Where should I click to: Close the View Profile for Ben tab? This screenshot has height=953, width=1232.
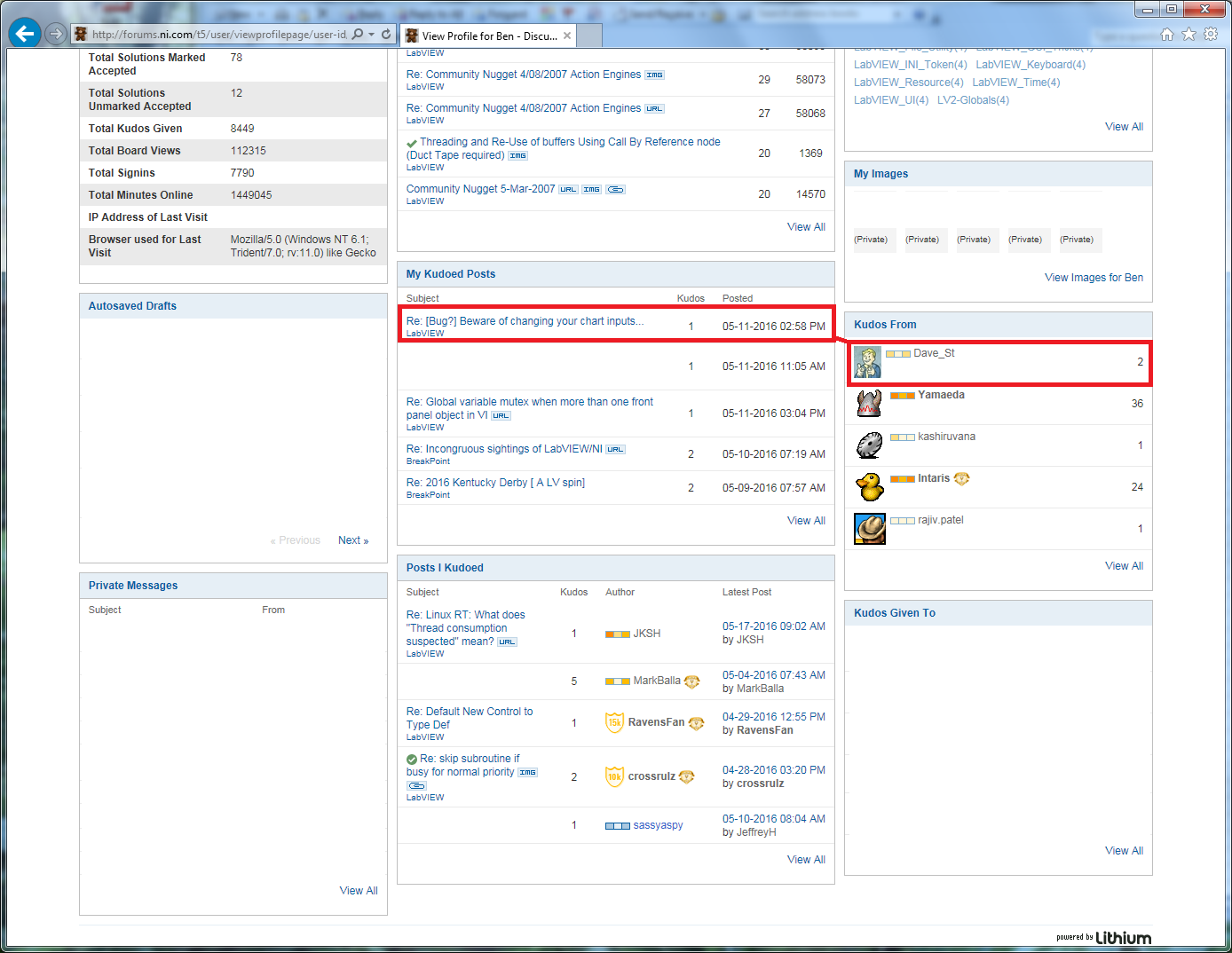click(x=567, y=35)
